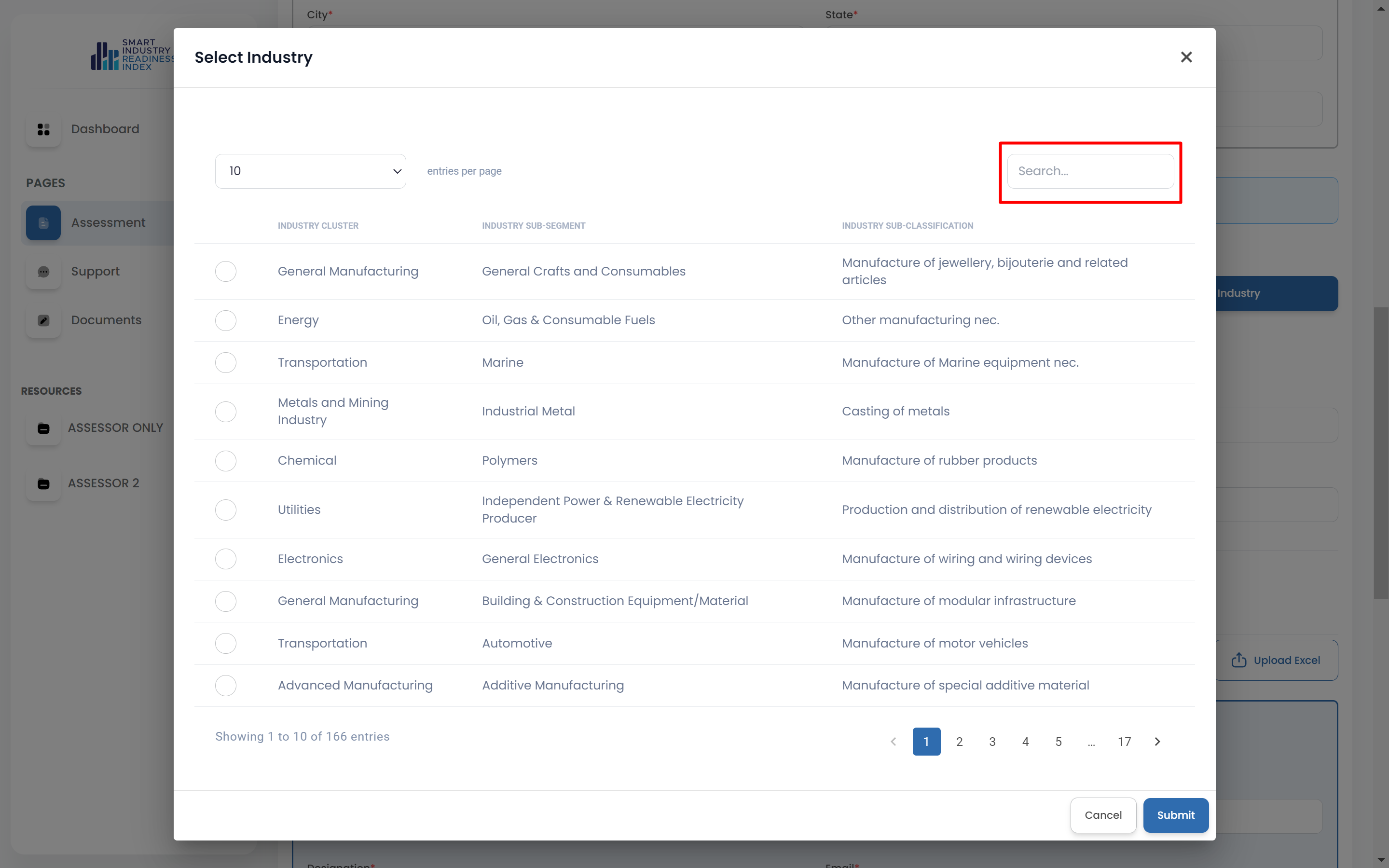
Task: Open the entries per page dropdown
Action: click(x=311, y=171)
